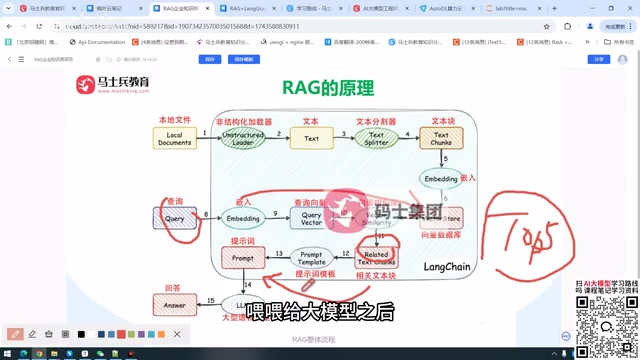Click the RAG整体流程 caption
Viewport: 640px width, 360px height.
(x=313, y=339)
